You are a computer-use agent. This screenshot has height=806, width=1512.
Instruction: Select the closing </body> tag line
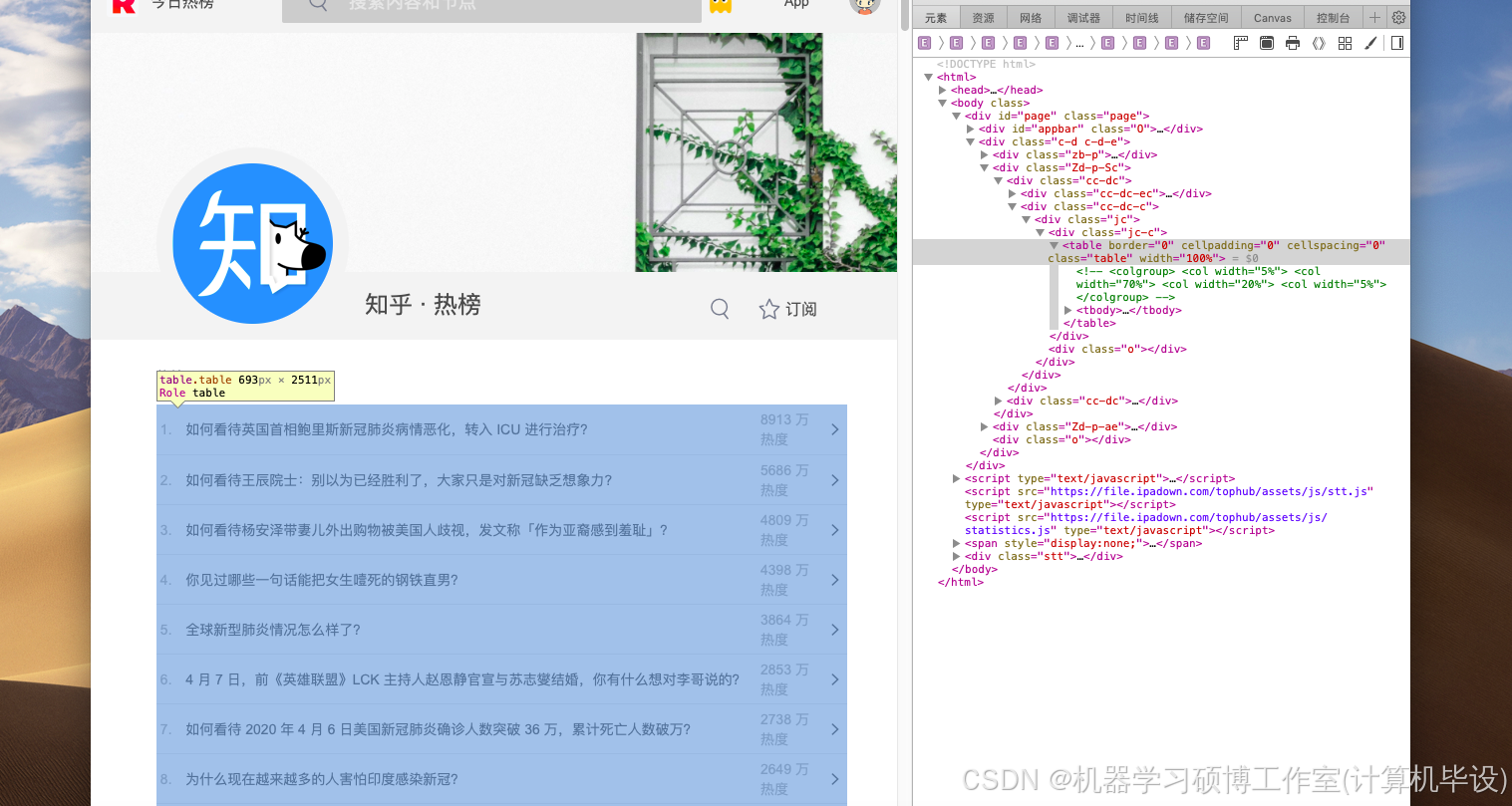pyautogui.click(x=974, y=569)
